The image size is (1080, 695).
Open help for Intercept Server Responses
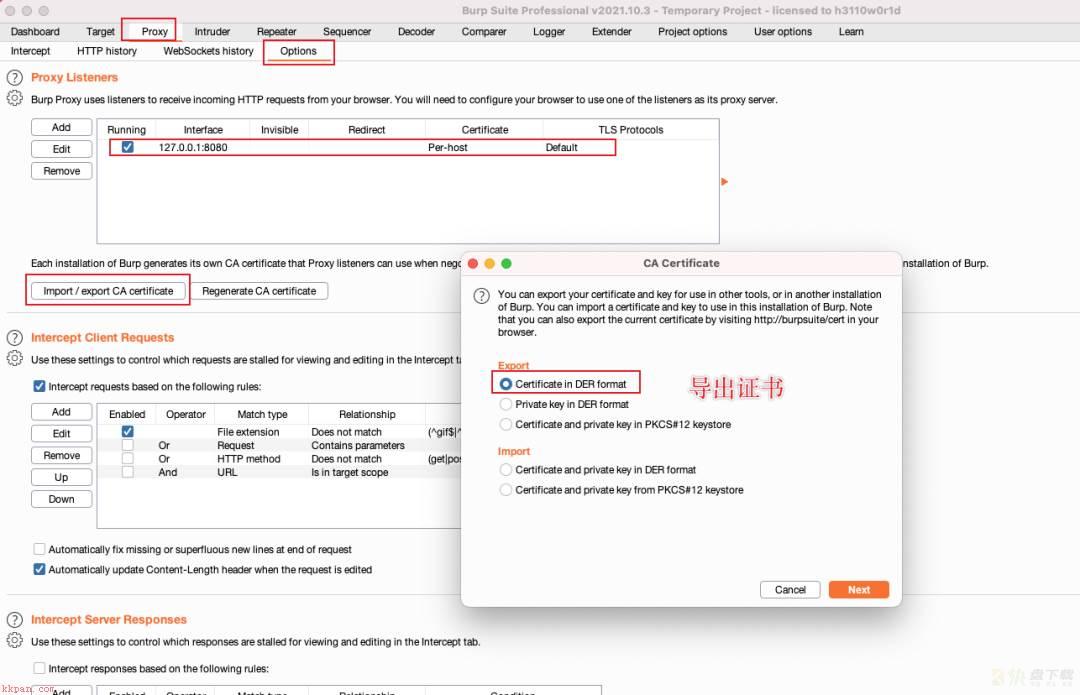tap(14, 619)
